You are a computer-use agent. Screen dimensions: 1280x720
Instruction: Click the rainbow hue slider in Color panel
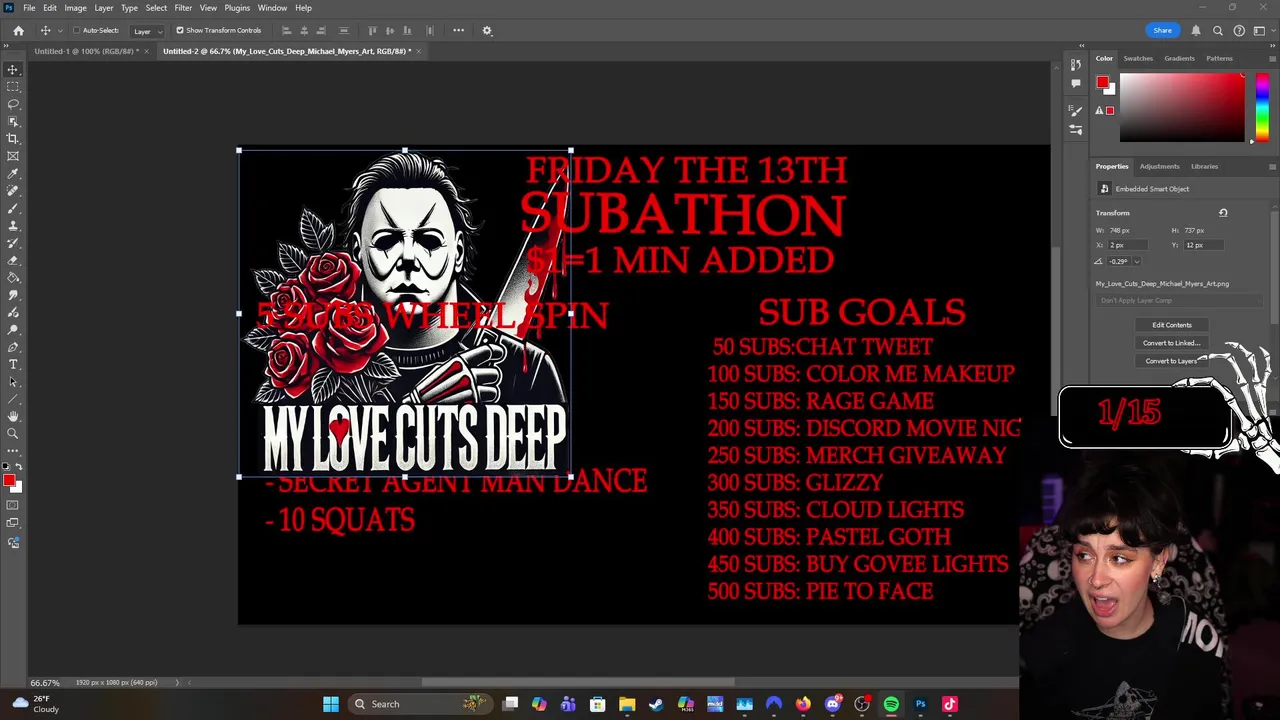(x=1262, y=107)
